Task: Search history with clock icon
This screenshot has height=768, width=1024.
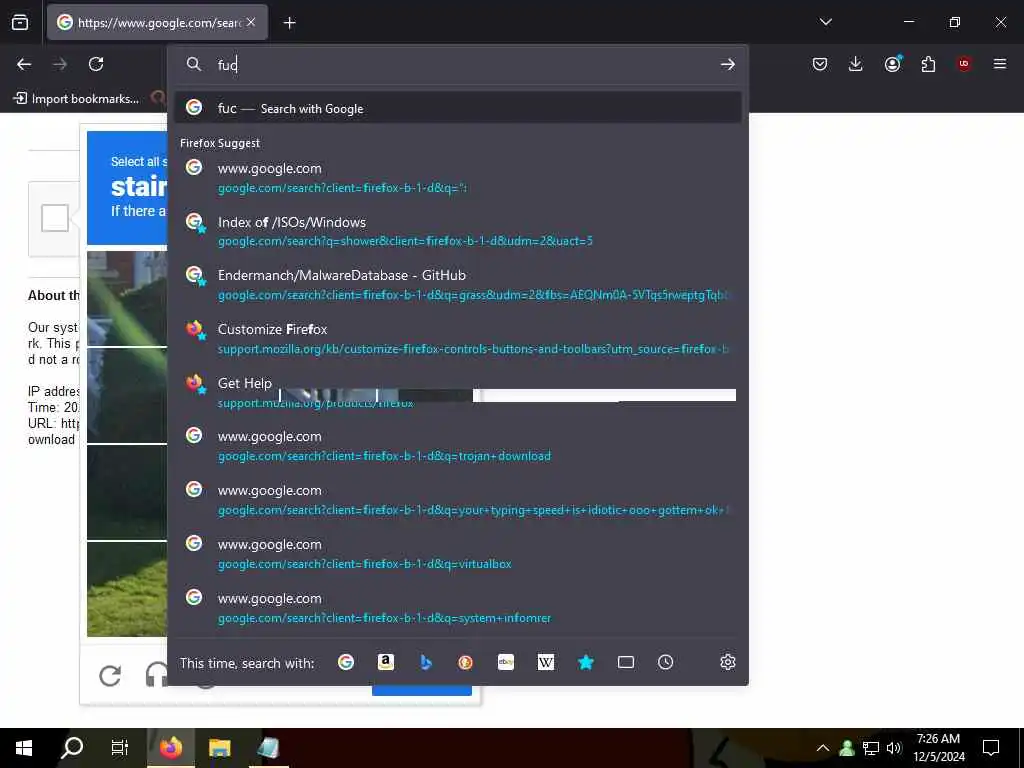Action: coord(665,662)
